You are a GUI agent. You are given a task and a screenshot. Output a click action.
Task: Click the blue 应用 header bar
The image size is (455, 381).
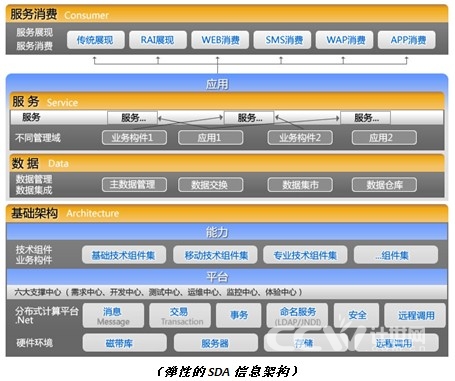pyautogui.click(x=227, y=83)
